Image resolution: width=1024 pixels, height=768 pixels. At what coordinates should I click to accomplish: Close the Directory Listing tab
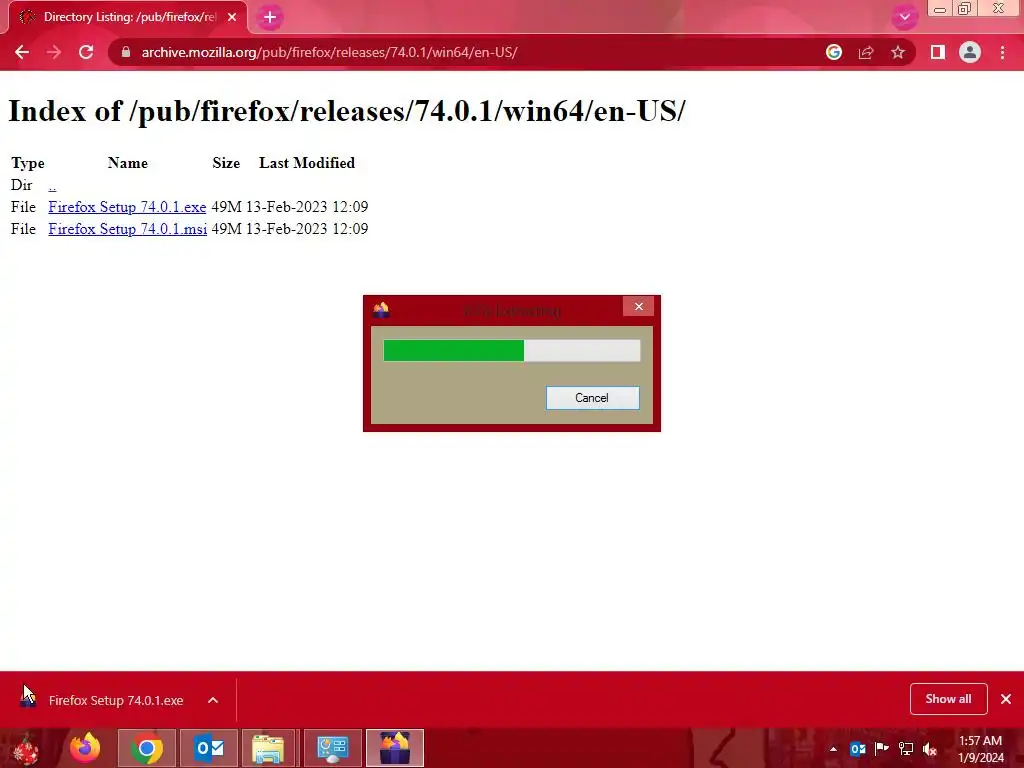click(232, 17)
